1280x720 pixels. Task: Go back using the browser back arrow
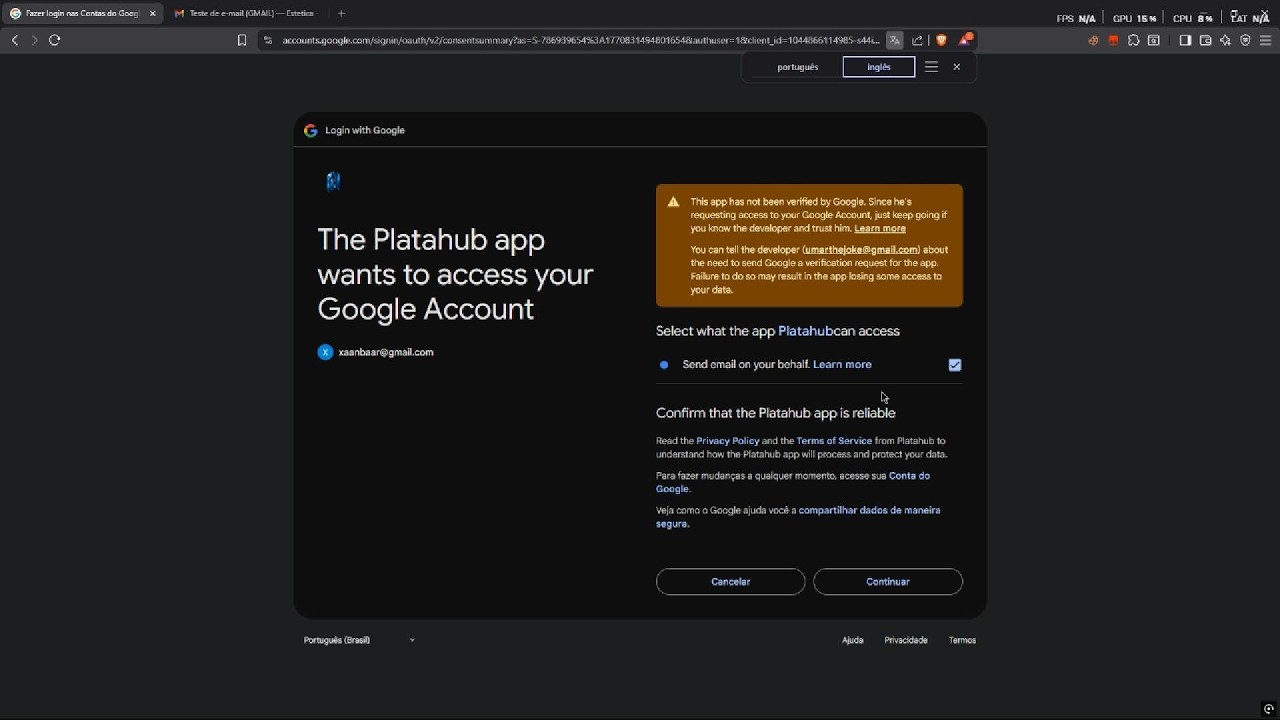[15, 40]
